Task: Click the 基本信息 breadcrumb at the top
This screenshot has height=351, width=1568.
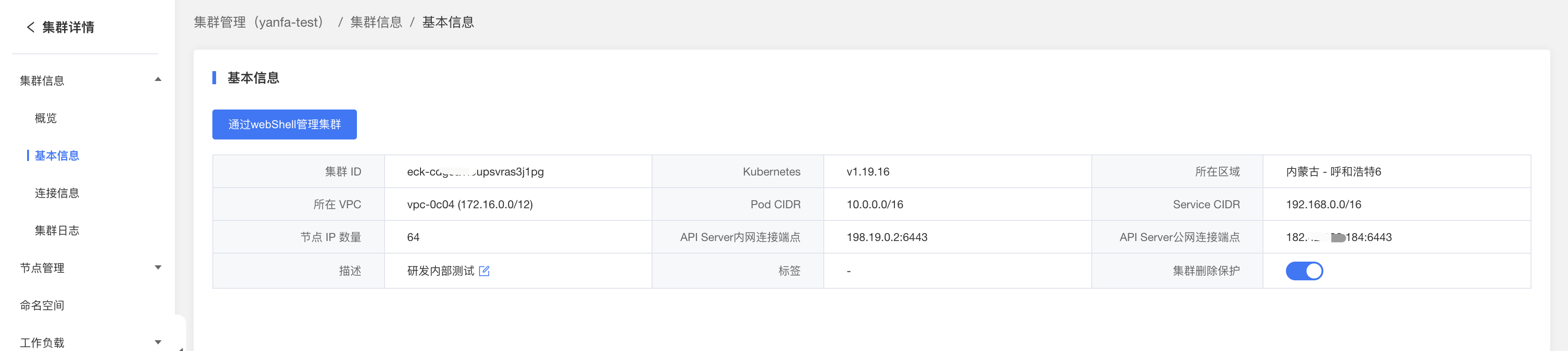Action: pos(448,22)
